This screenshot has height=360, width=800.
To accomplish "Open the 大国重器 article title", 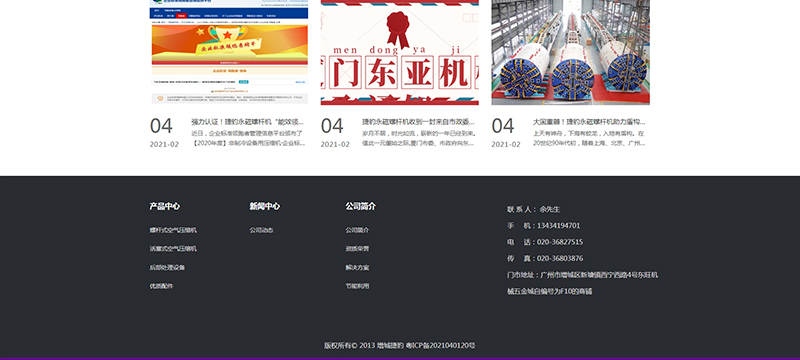I will point(589,122).
